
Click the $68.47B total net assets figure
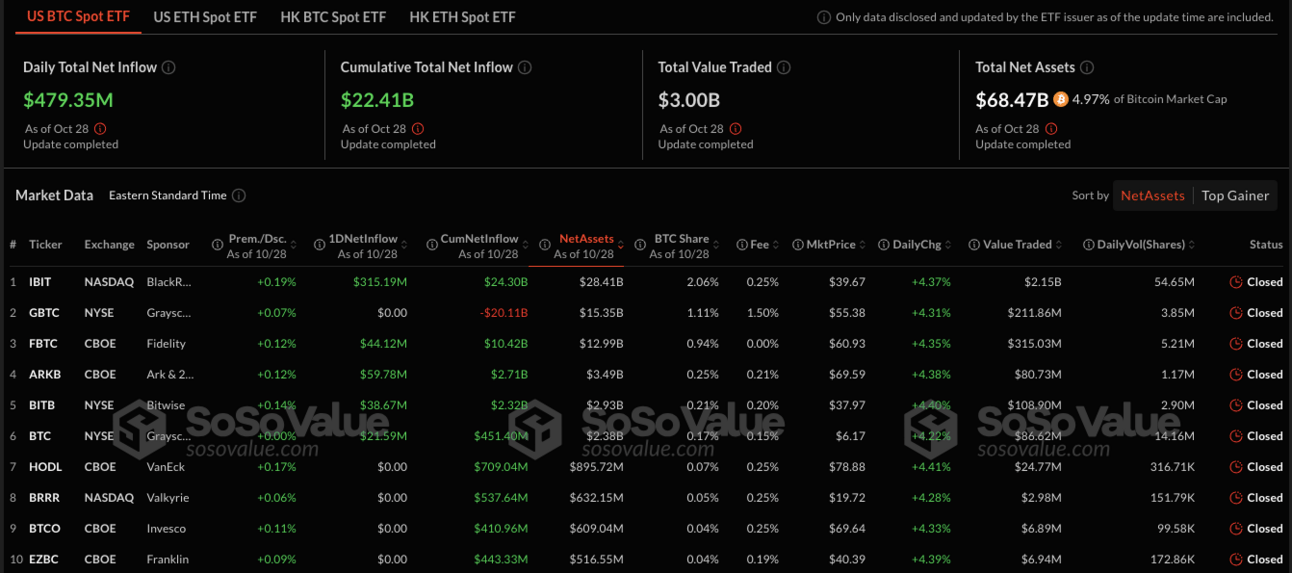(x=1012, y=100)
